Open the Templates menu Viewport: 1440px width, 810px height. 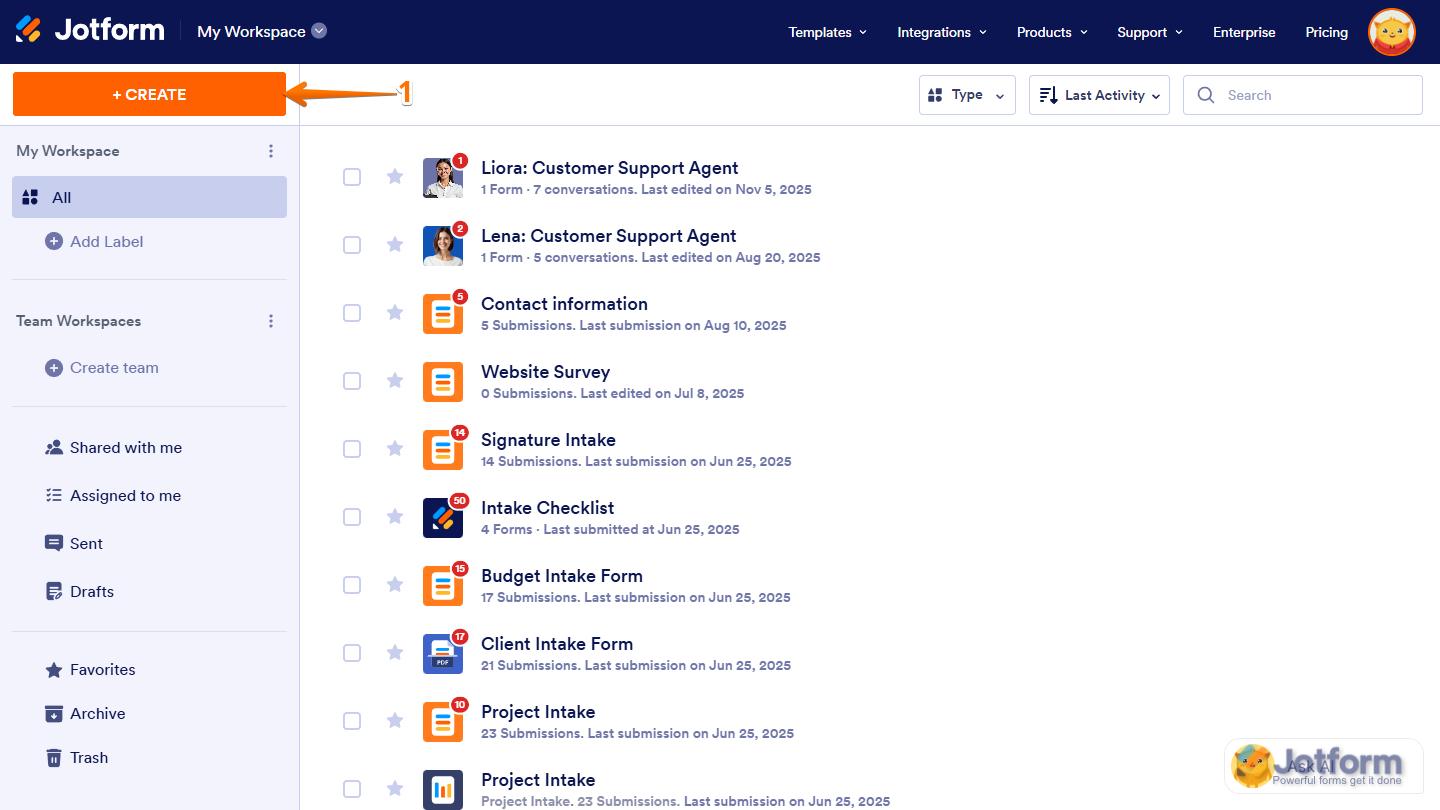pos(827,32)
